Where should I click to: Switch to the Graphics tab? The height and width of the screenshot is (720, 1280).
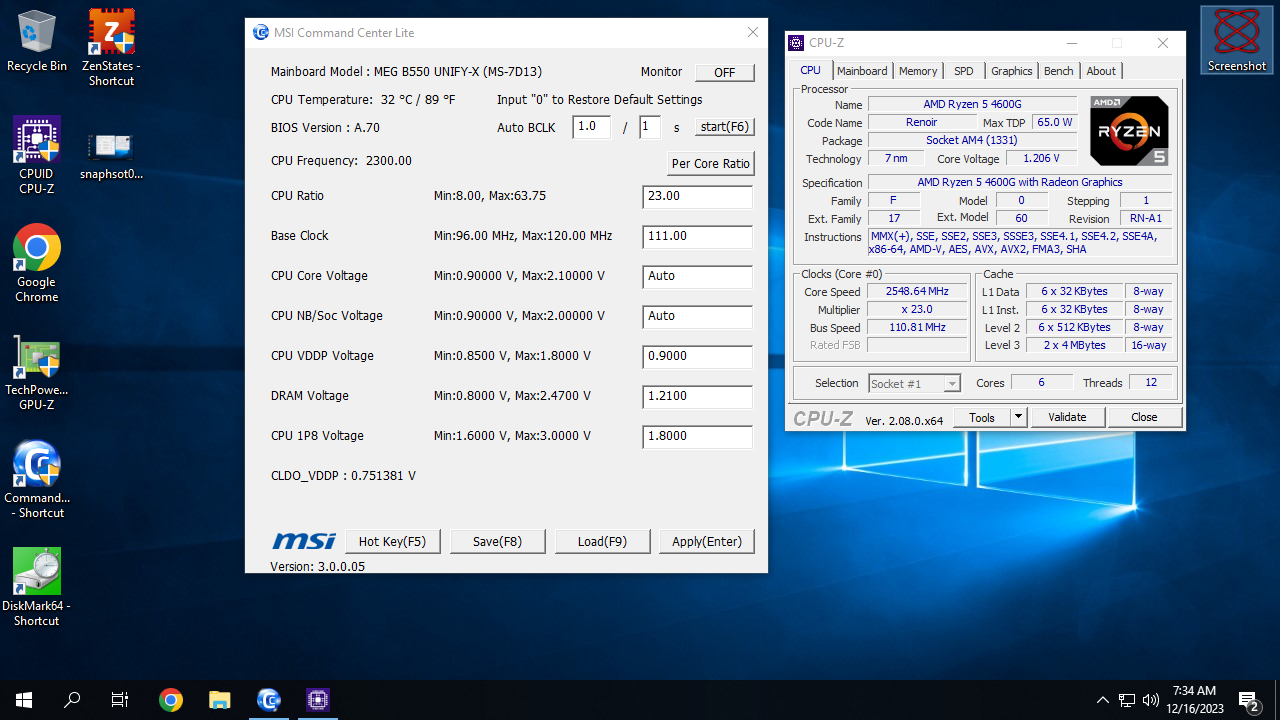click(x=1012, y=71)
